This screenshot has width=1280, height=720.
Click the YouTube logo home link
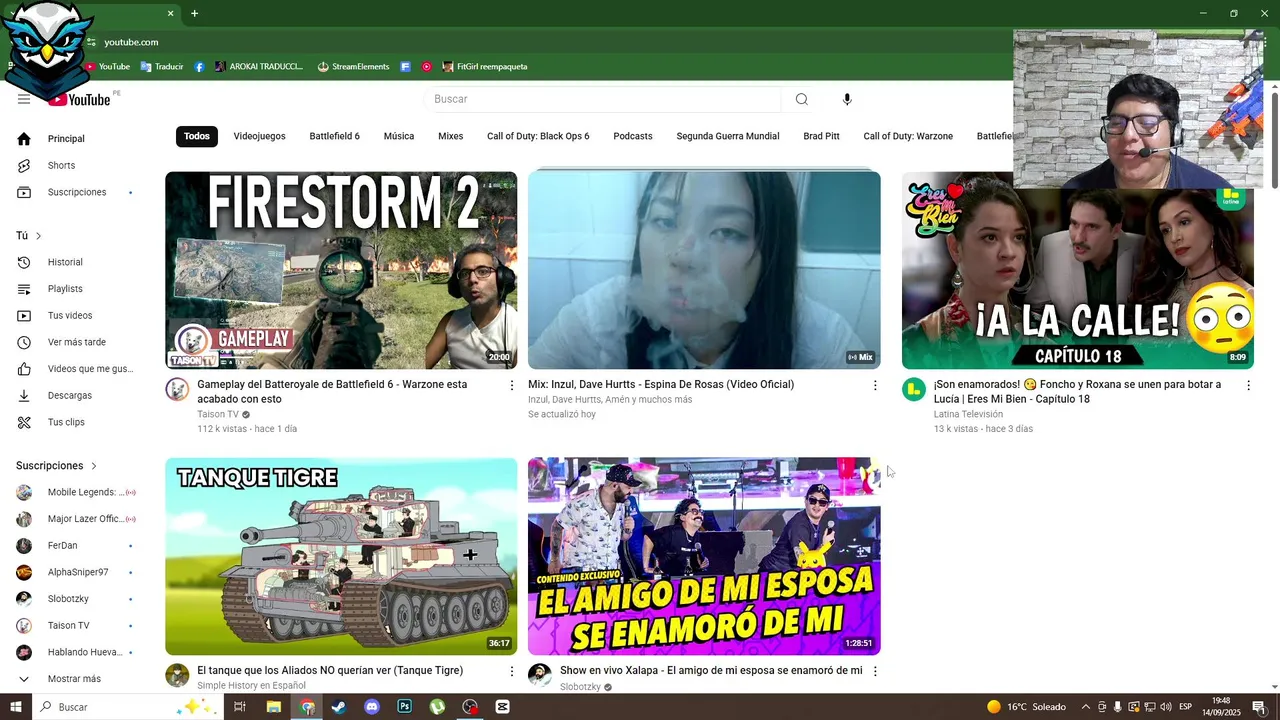[x=79, y=99]
